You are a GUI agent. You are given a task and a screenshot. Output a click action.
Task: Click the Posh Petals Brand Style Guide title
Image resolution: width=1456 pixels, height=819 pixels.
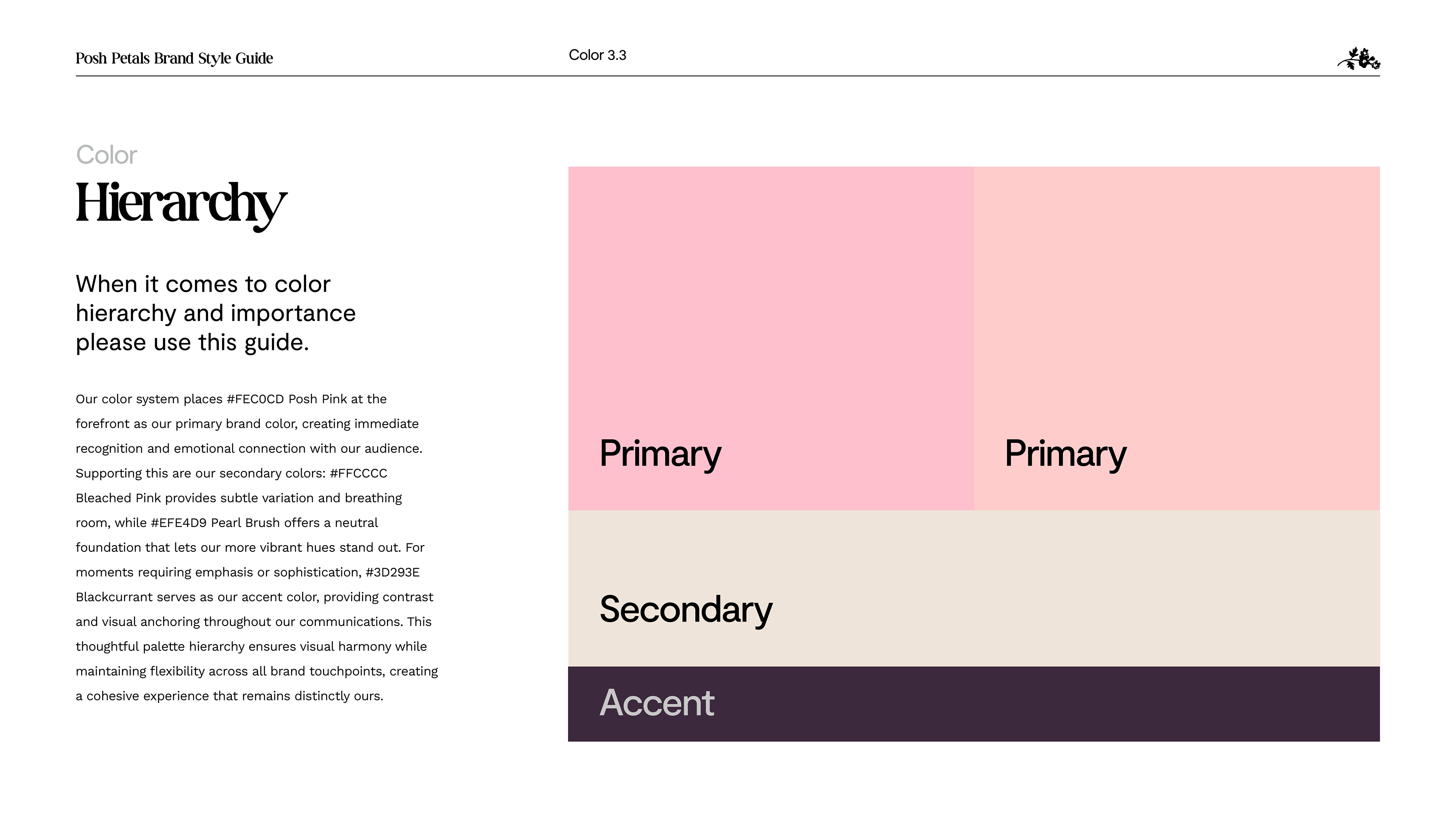pyautogui.click(x=174, y=58)
